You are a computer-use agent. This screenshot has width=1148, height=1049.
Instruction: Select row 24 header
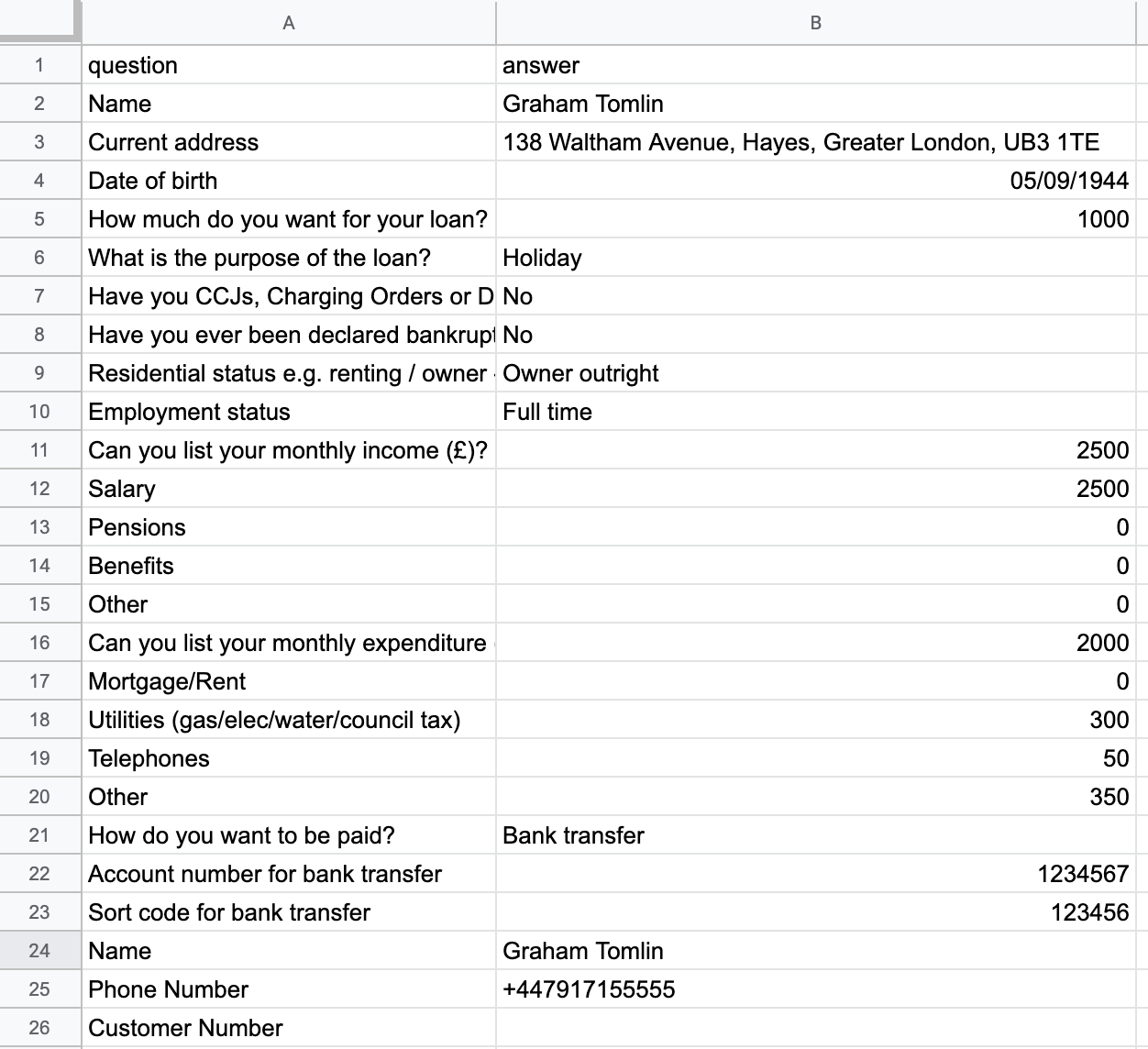[39, 951]
